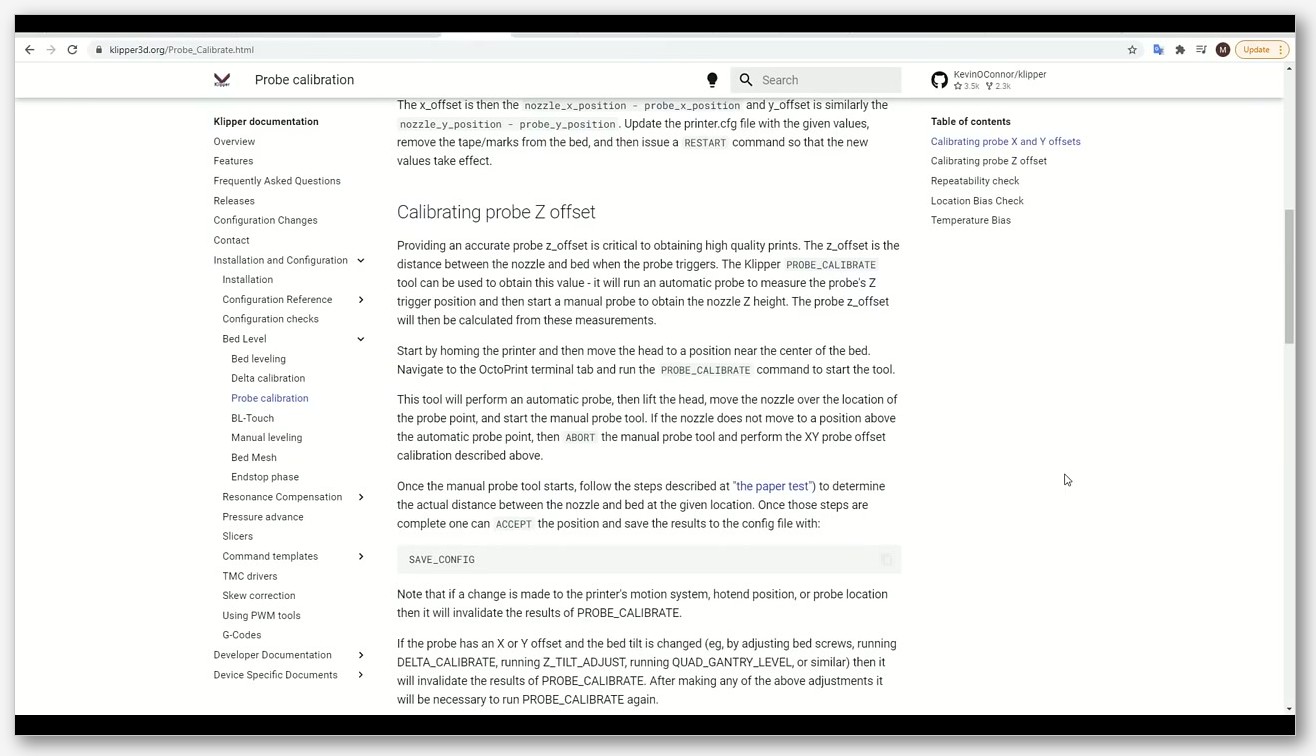Screen dimensions: 1316x756
Task: Reload the page with refresh icon
Action: tap(72, 49)
